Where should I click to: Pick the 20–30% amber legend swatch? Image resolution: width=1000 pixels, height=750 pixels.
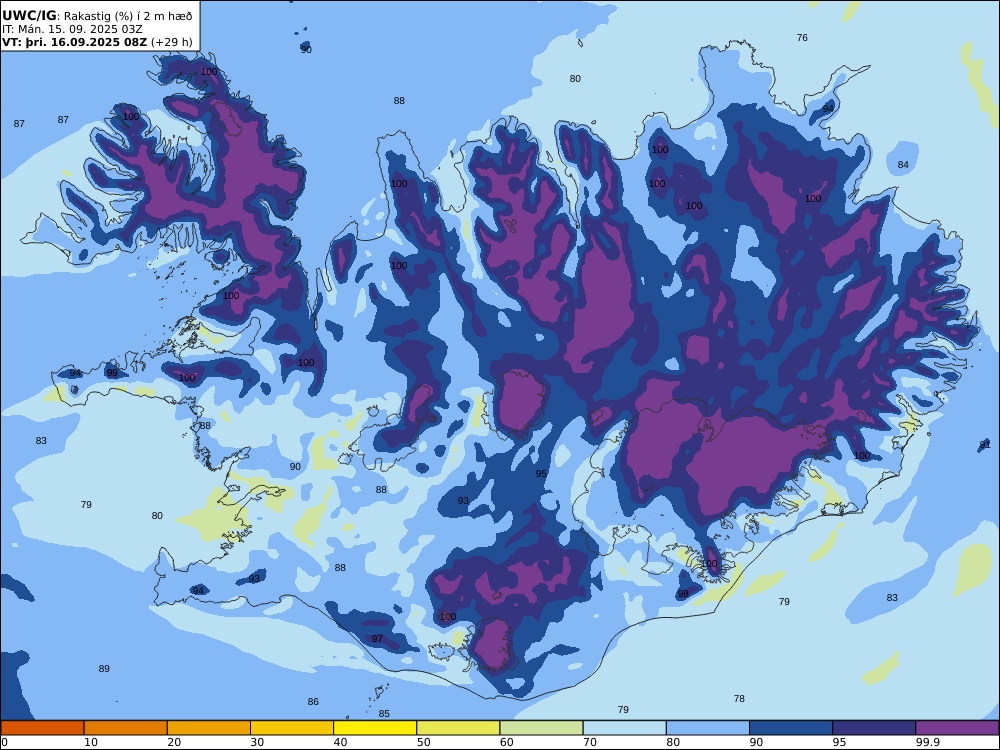[x=209, y=728]
